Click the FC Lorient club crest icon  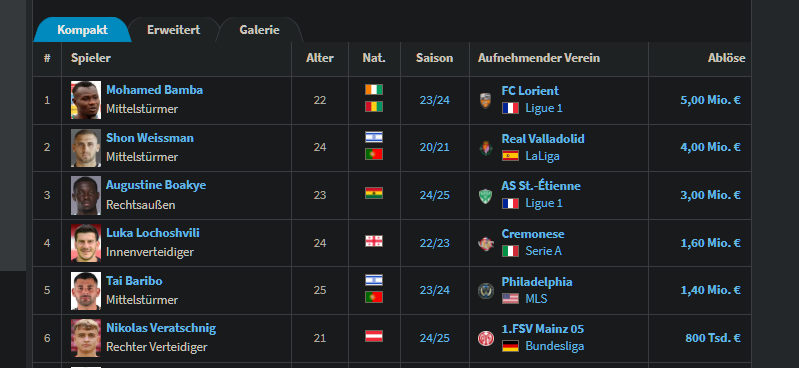486,100
